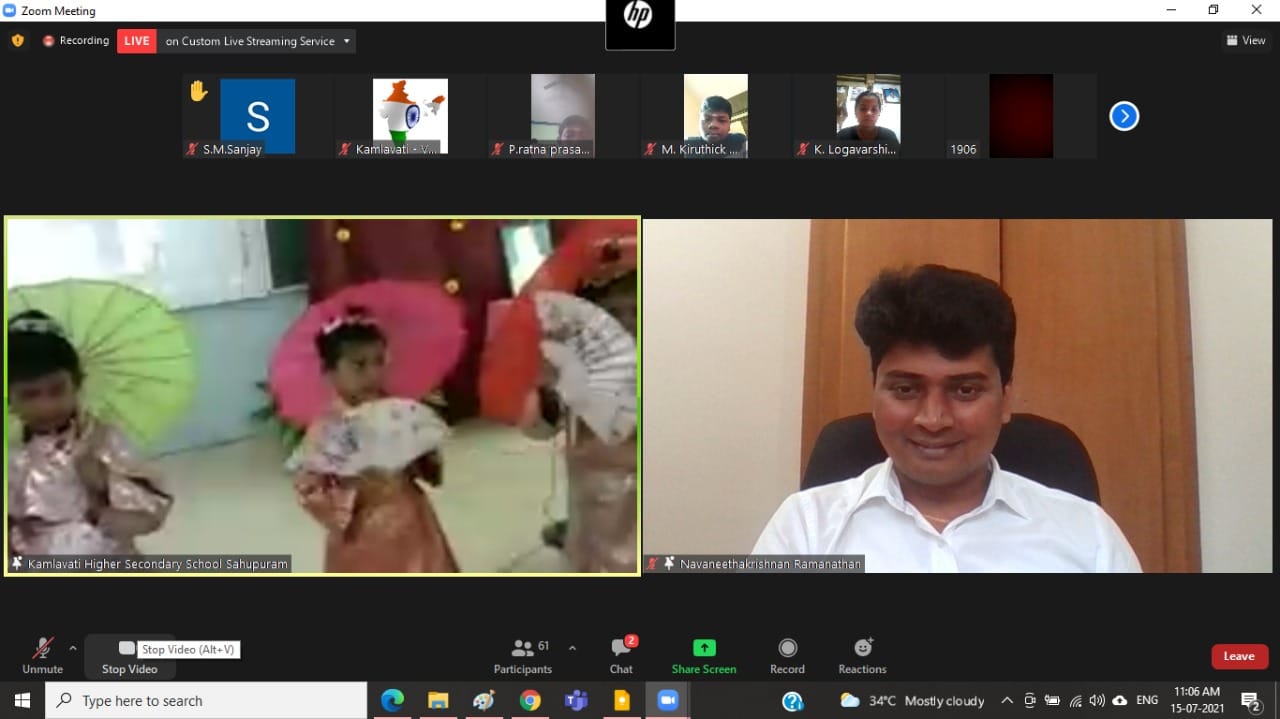The height and width of the screenshot is (719, 1280).
Task: Show next participants with the blue arrow
Action: point(1124,116)
